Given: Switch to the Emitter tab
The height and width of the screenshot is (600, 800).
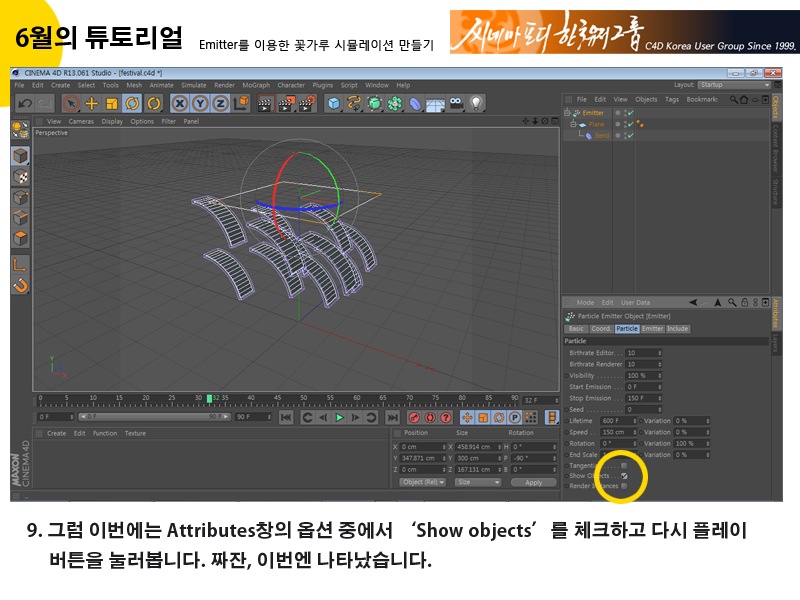Looking at the screenshot, I should tap(653, 329).
